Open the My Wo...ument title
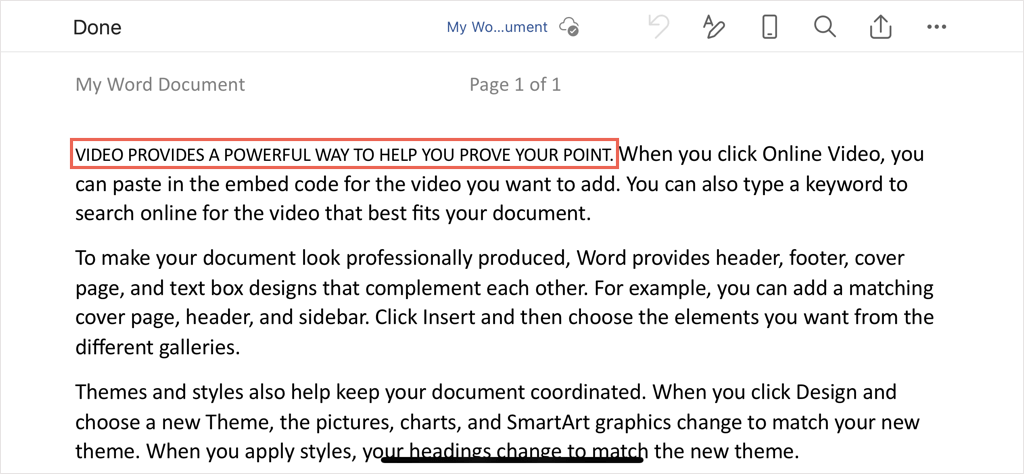 [x=497, y=27]
